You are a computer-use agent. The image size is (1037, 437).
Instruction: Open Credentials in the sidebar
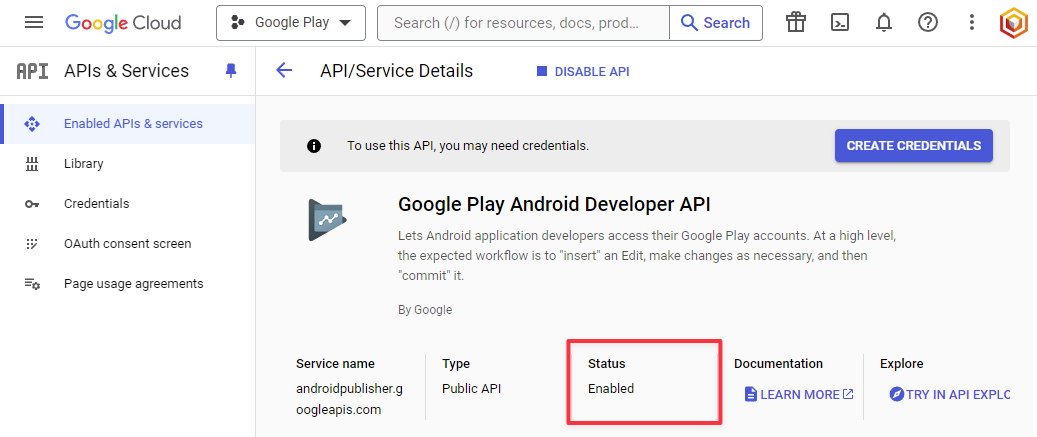click(96, 204)
